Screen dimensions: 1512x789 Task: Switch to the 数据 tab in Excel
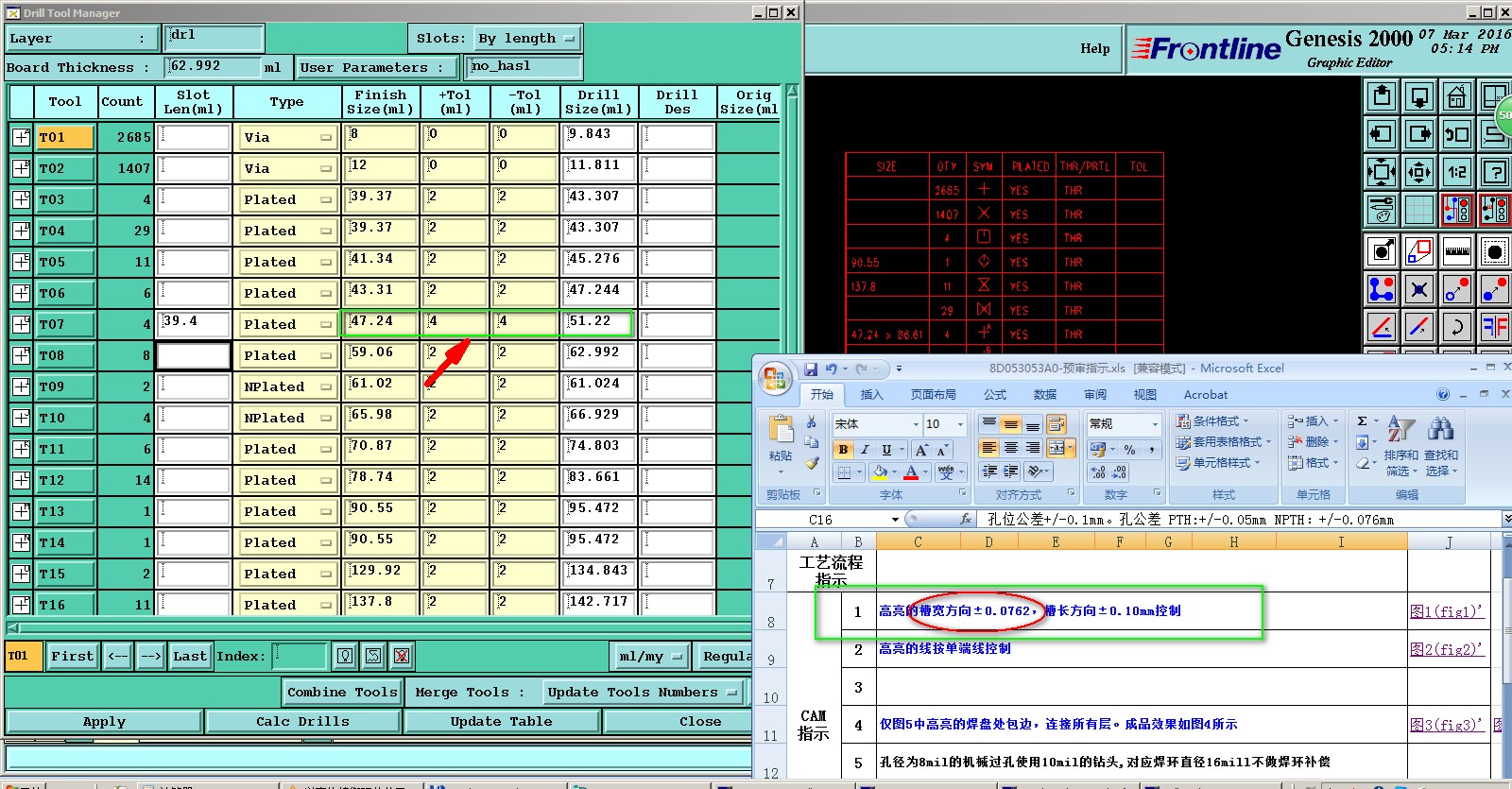pyautogui.click(x=1045, y=395)
